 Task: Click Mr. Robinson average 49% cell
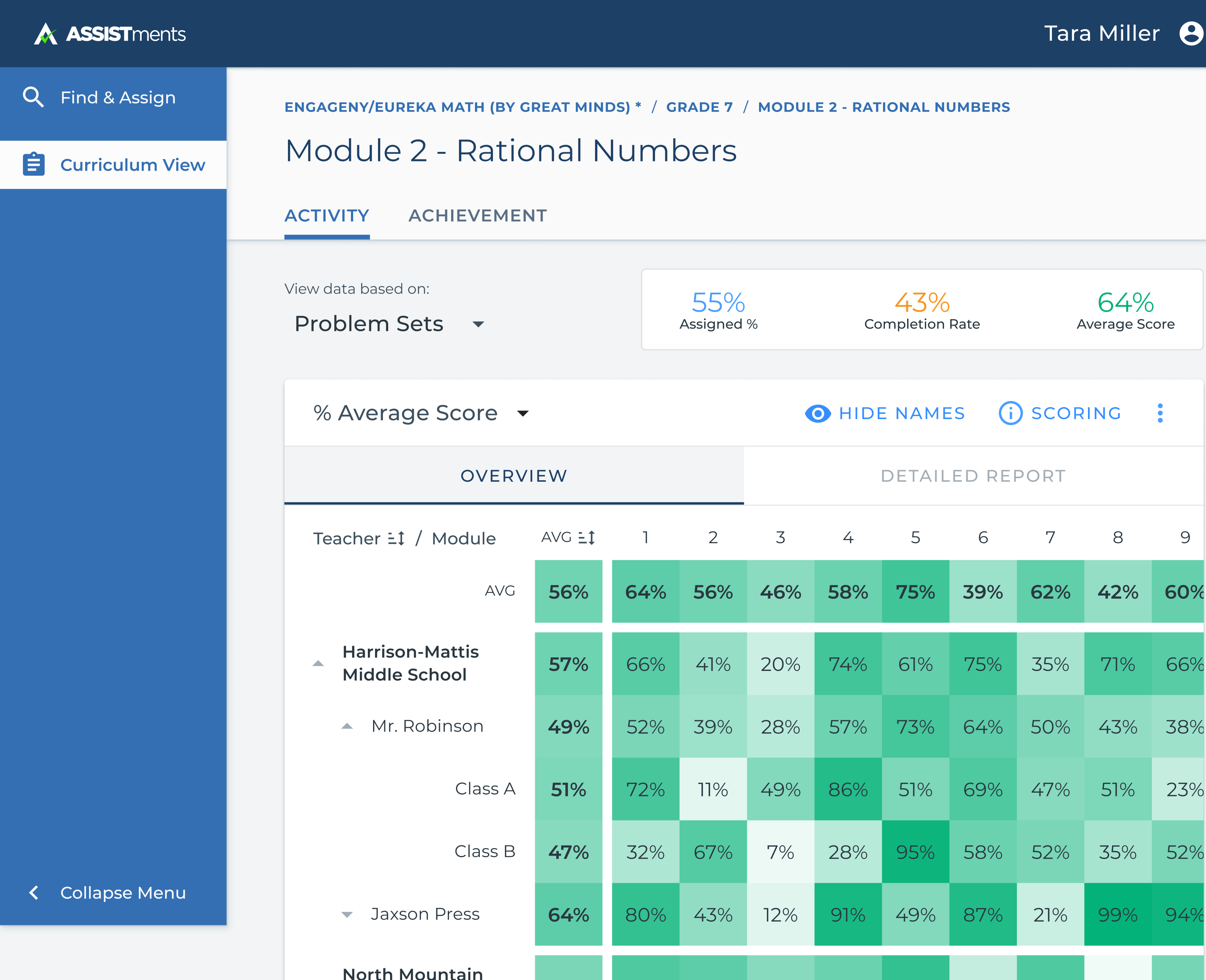pyautogui.click(x=568, y=727)
